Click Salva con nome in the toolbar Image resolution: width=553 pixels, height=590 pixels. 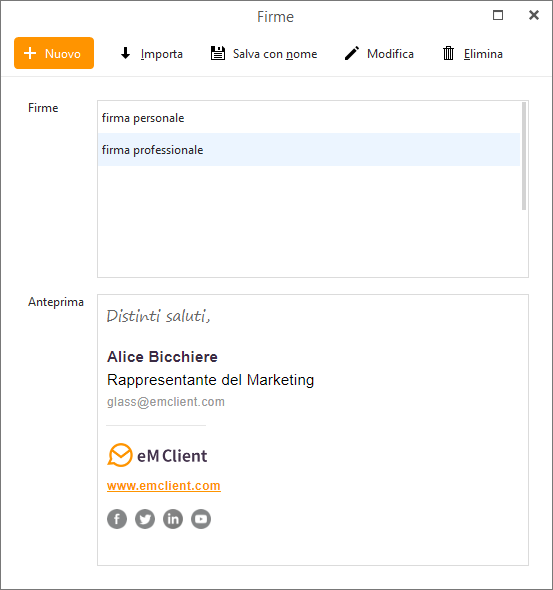click(x=264, y=54)
